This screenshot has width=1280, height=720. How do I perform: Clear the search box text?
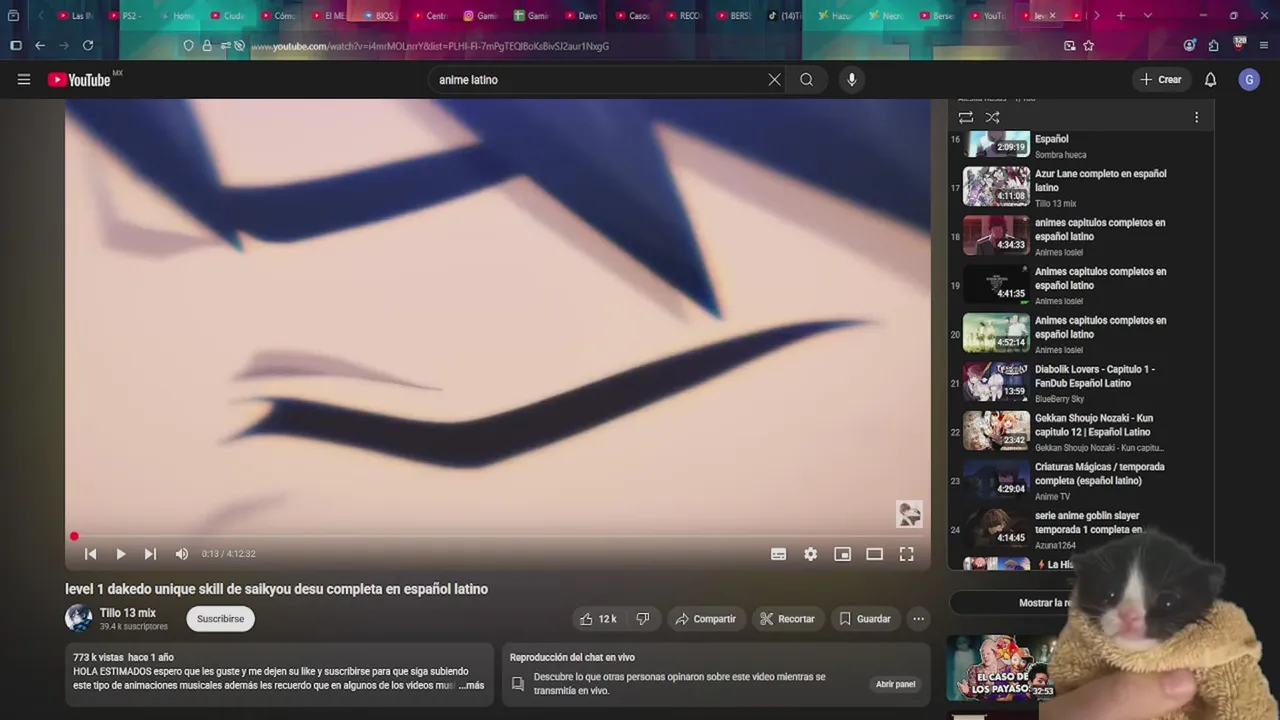click(x=774, y=80)
